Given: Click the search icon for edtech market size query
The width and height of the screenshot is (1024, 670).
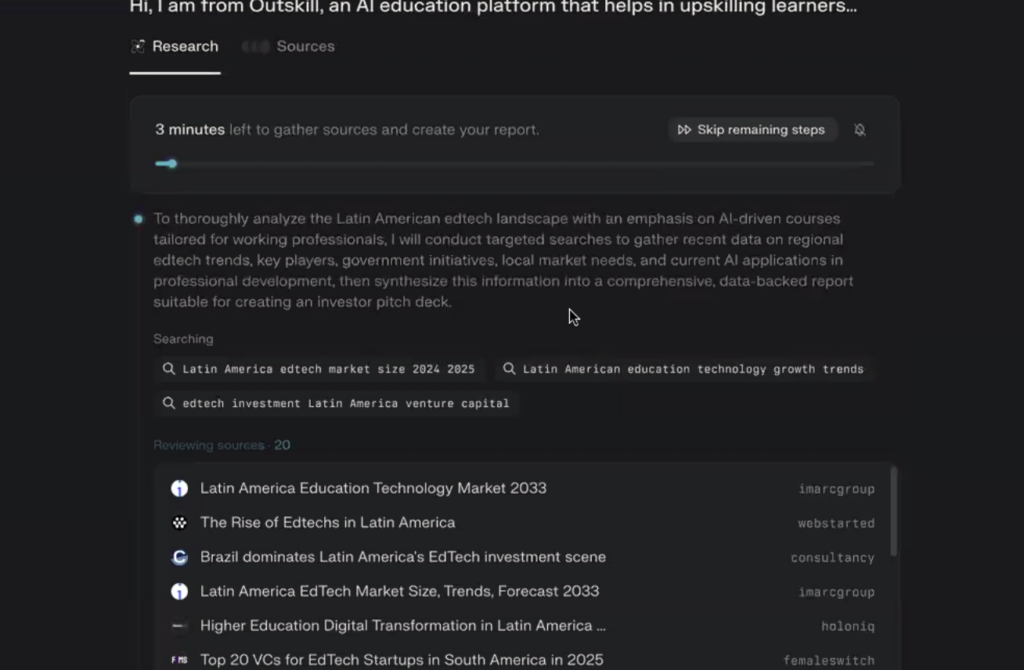Looking at the screenshot, I should (x=169, y=369).
